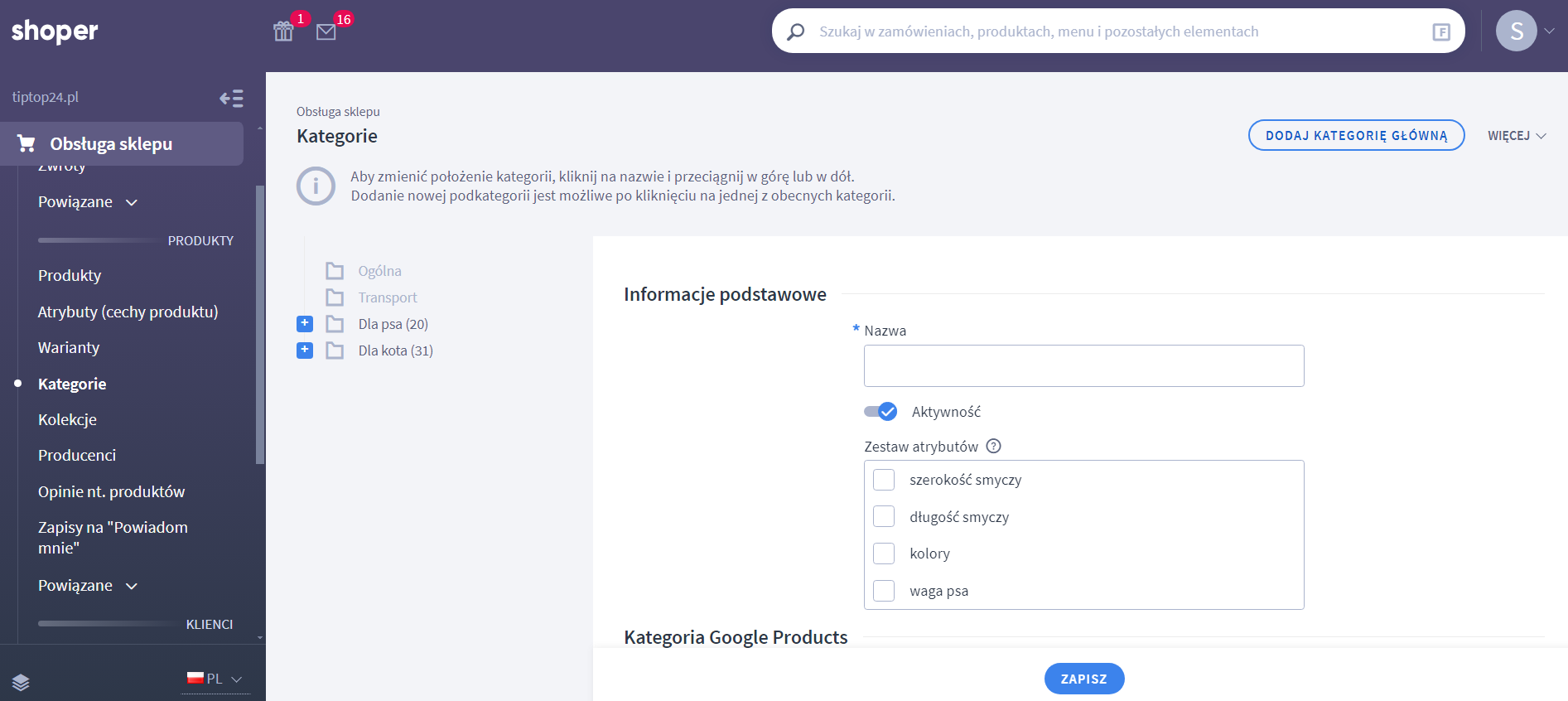Open the Zestaw atrybutów help icon
1568x701 pixels.
click(994, 446)
